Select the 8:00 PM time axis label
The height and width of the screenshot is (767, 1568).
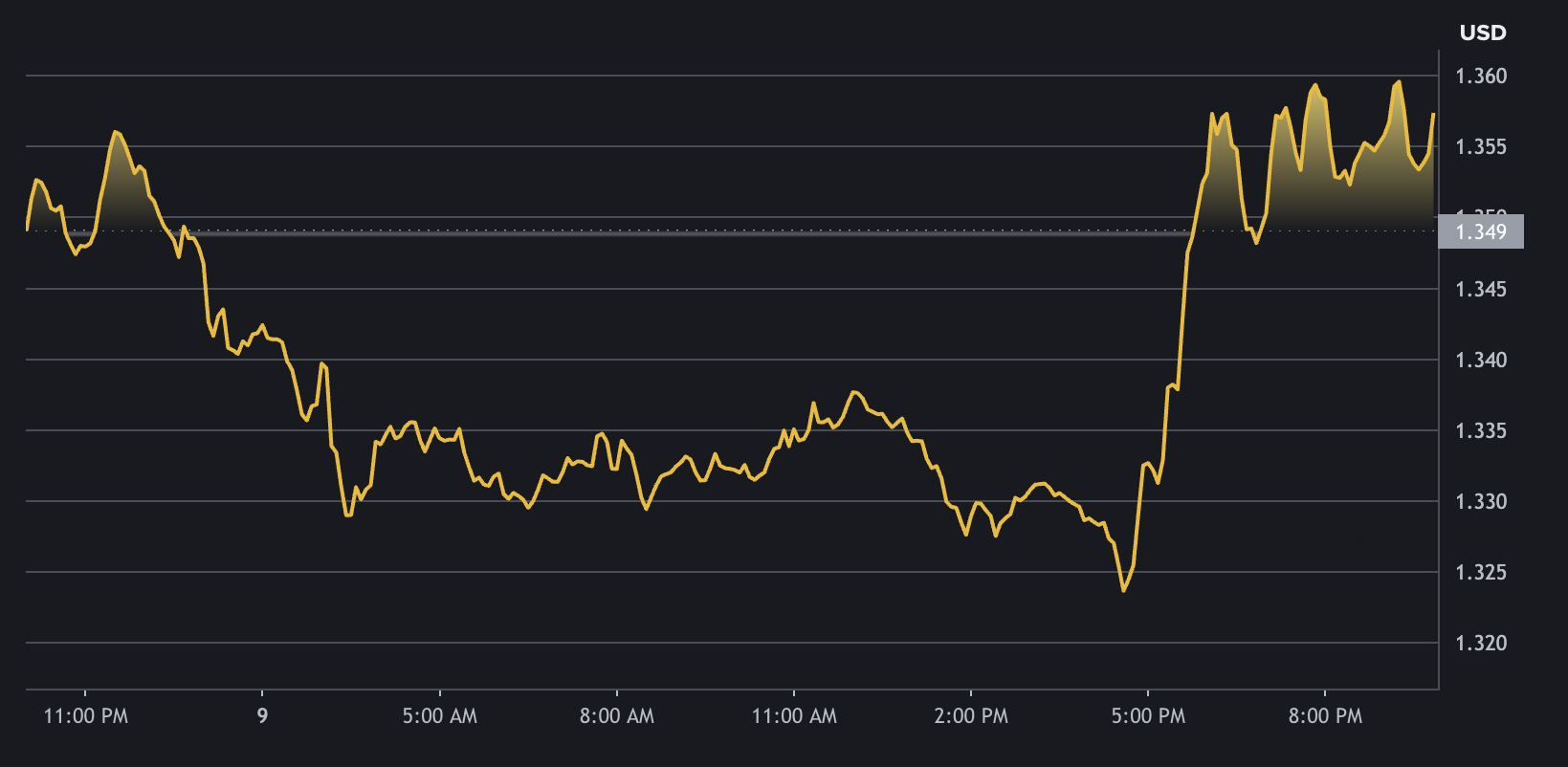coord(1324,716)
